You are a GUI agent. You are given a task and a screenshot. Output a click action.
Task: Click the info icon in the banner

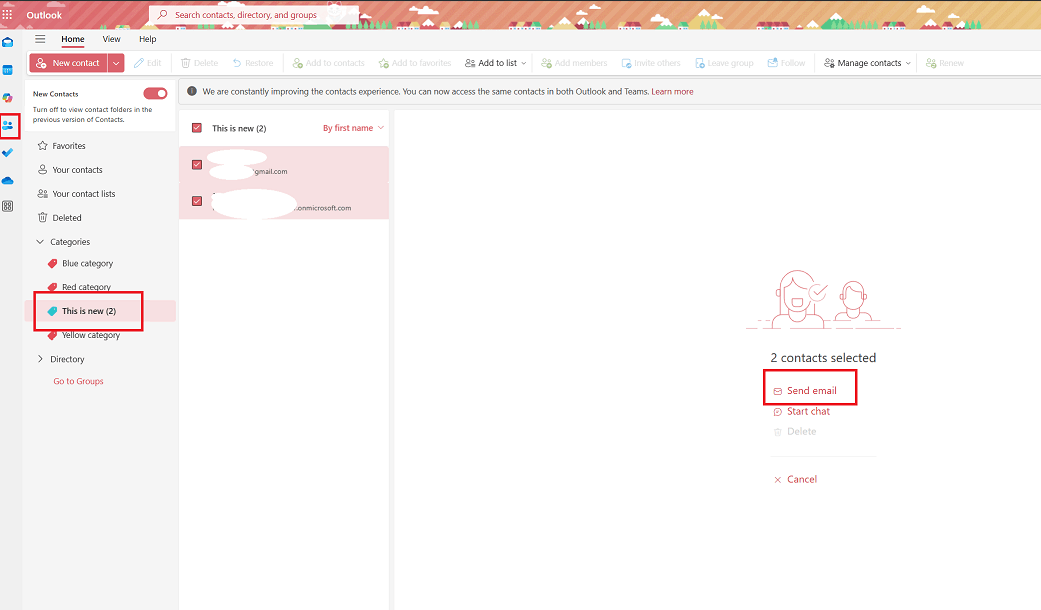pyautogui.click(x=192, y=91)
